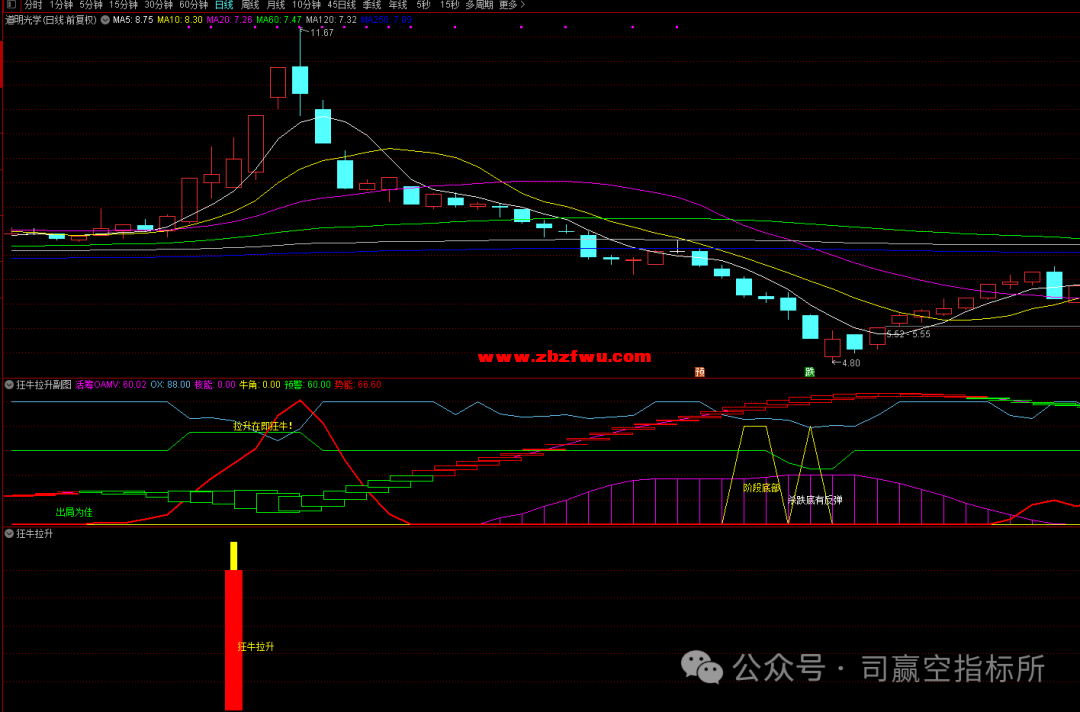Viewport: 1080px width, 712px height.
Task: Click the cyan candlestick at the 11.67 peak
Action: pos(300,80)
